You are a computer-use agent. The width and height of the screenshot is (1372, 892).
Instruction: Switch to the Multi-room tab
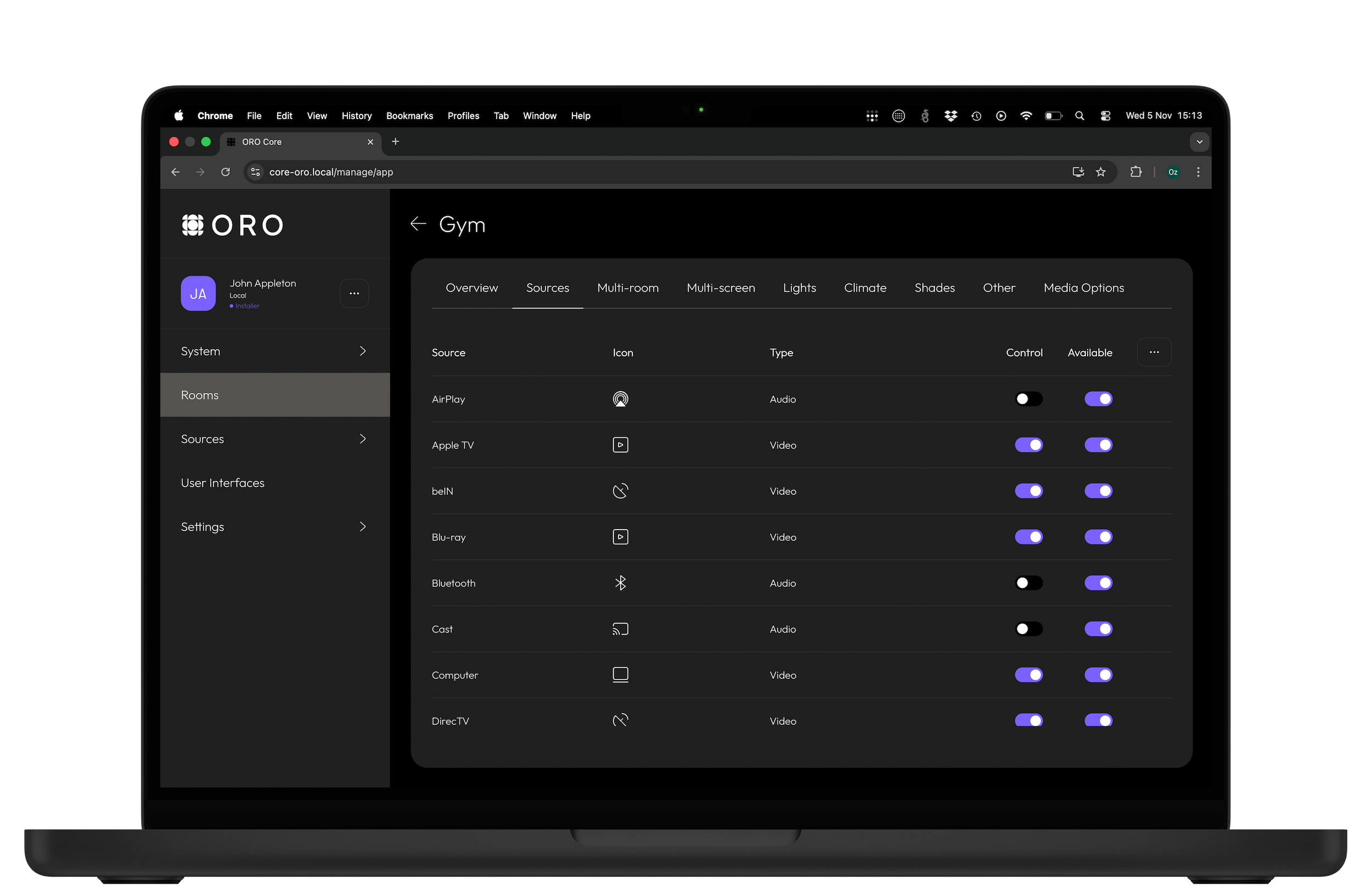click(x=628, y=288)
